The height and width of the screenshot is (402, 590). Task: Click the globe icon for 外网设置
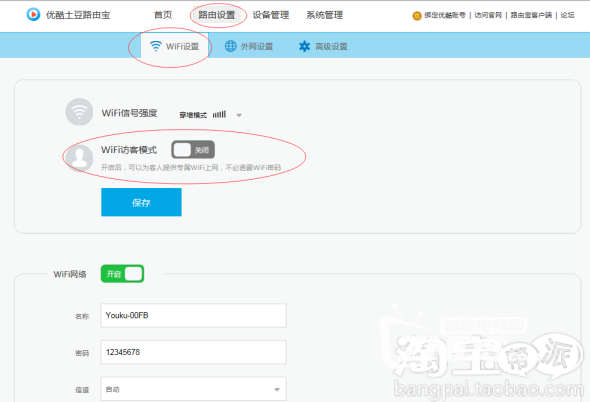[230, 46]
